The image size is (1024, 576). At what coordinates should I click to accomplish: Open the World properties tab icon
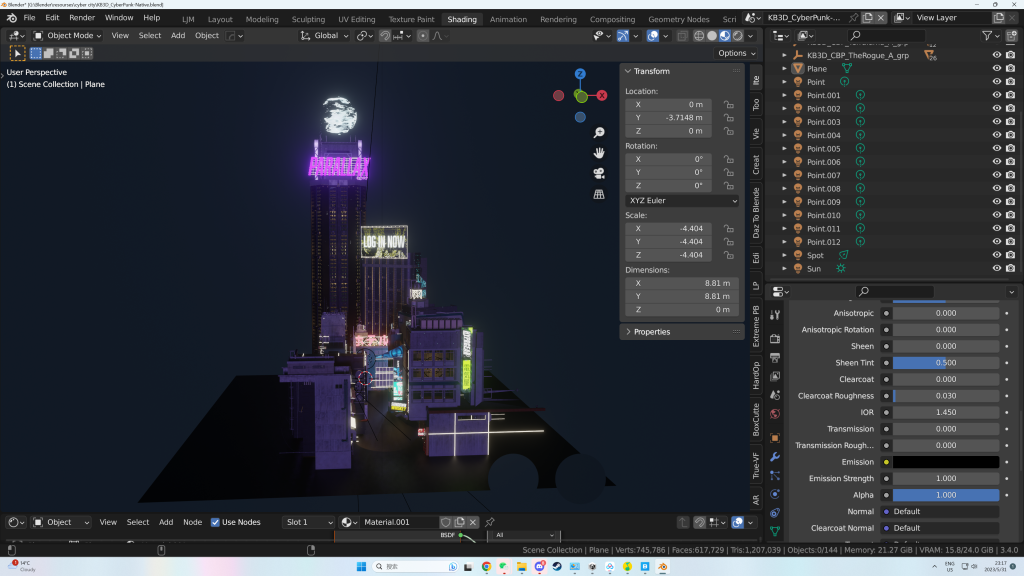point(775,413)
